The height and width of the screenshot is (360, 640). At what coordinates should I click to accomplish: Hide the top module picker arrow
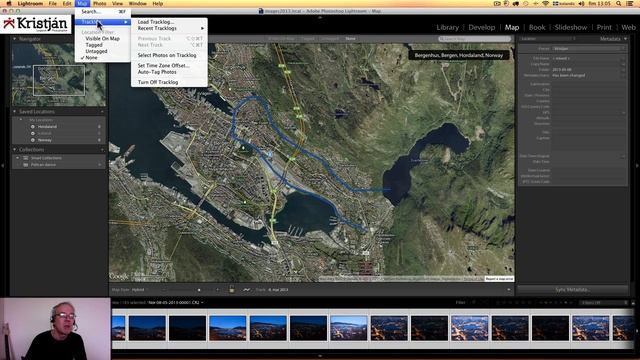pos(320,17)
